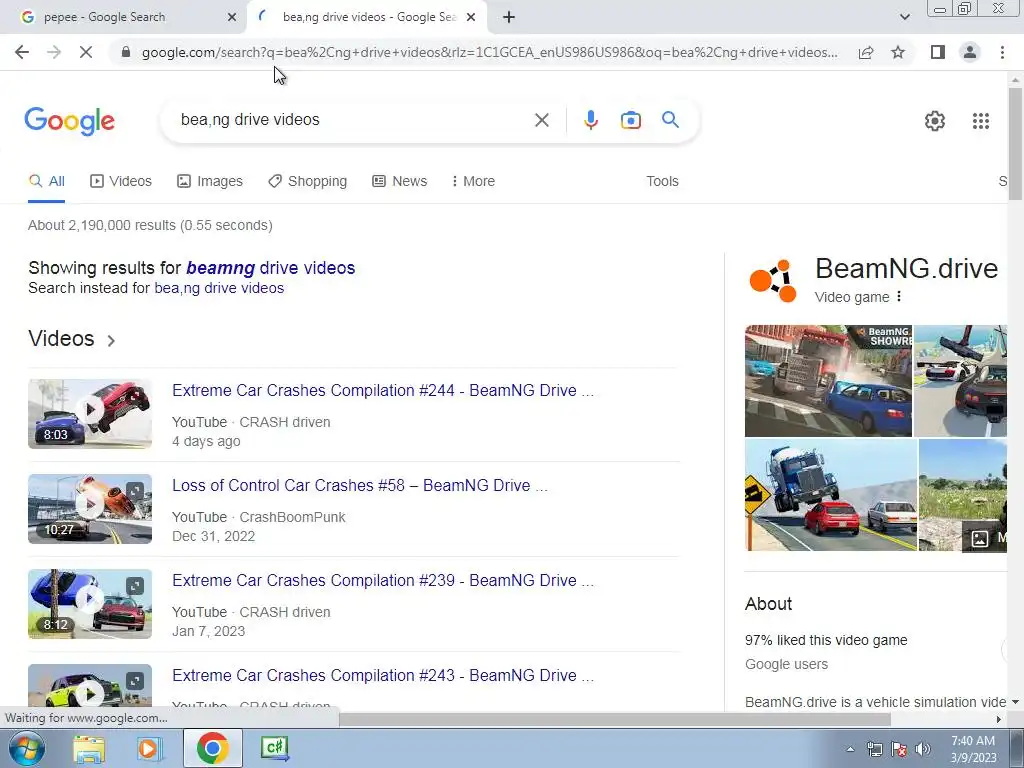Select the All results tab

pos(46,182)
